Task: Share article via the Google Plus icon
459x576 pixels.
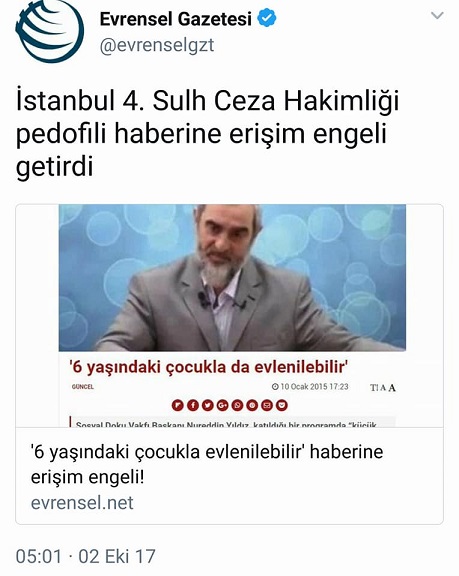Action: 223,405
